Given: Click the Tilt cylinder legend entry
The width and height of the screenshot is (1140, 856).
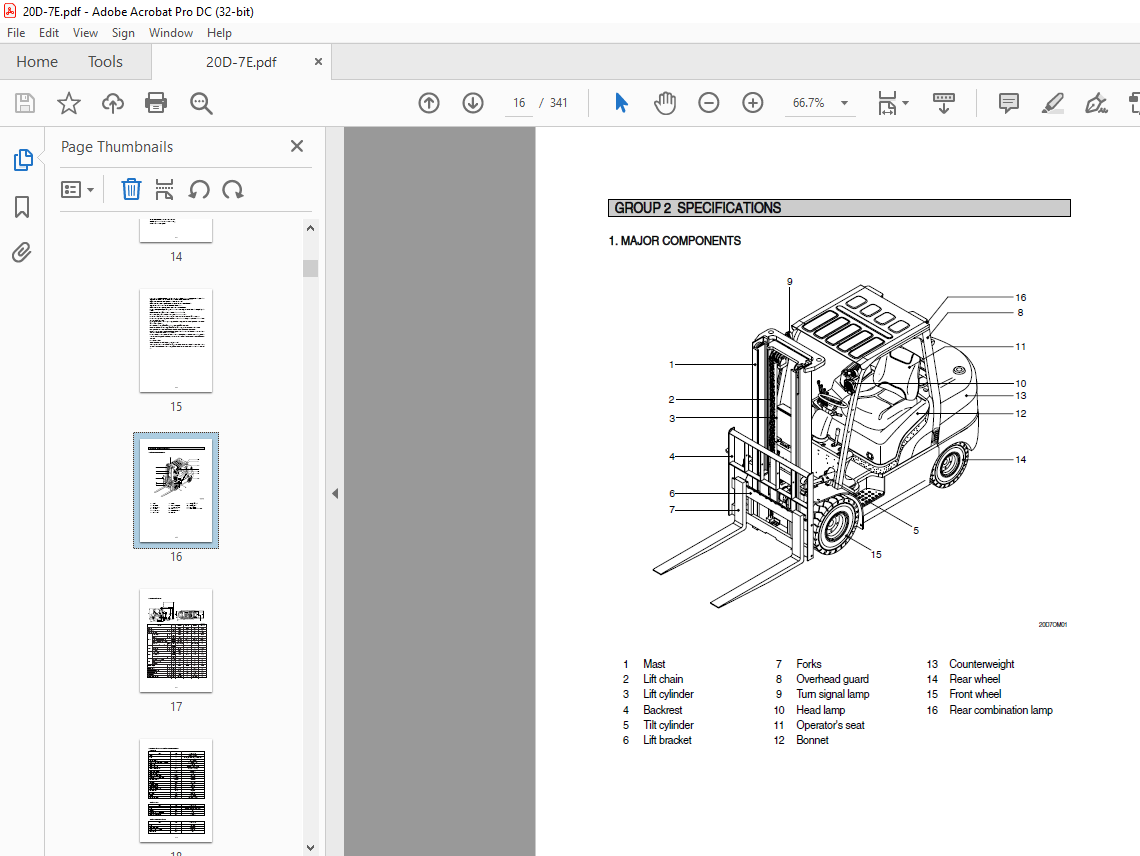Looking at the screenshot, I should [x=668, y=725].
